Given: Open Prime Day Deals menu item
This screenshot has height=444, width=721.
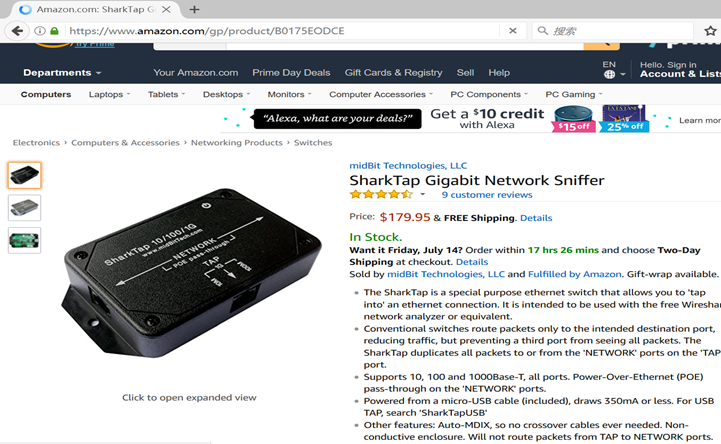Looking at the screenshot, I should tap(291, 73).
